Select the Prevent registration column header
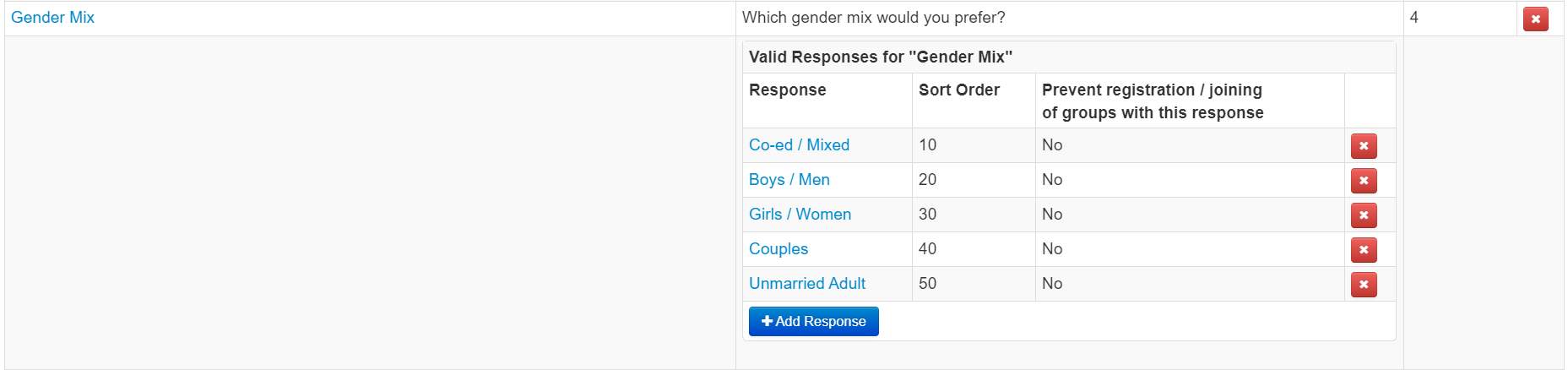The image size is (1568, 370). (x=1153, y=101)
